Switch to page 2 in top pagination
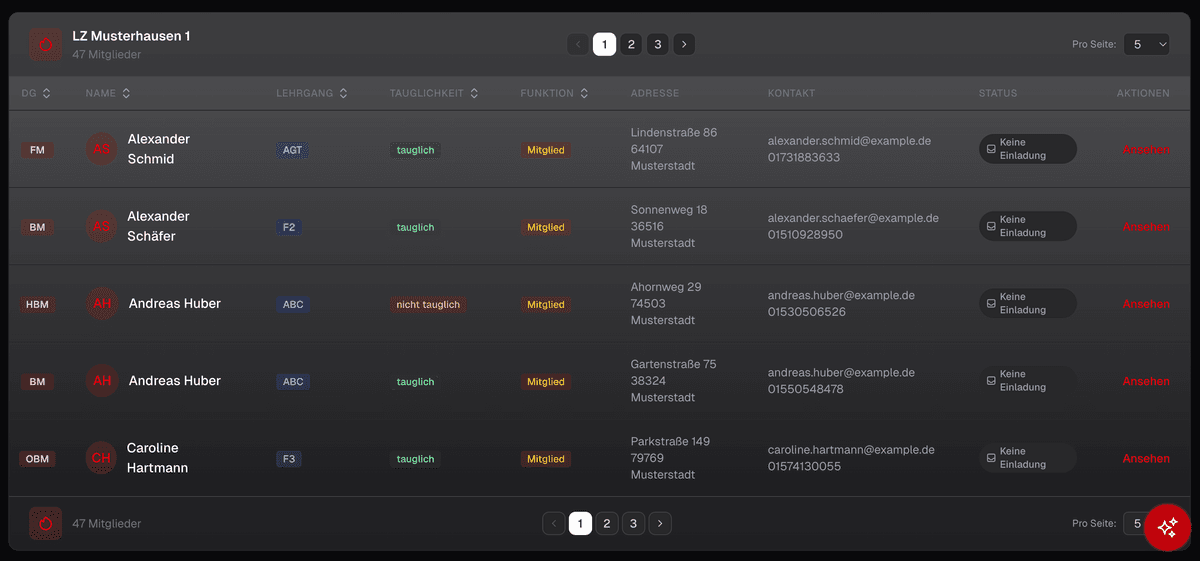Viewport: 1200px width, 561px height. click(631, 44)
